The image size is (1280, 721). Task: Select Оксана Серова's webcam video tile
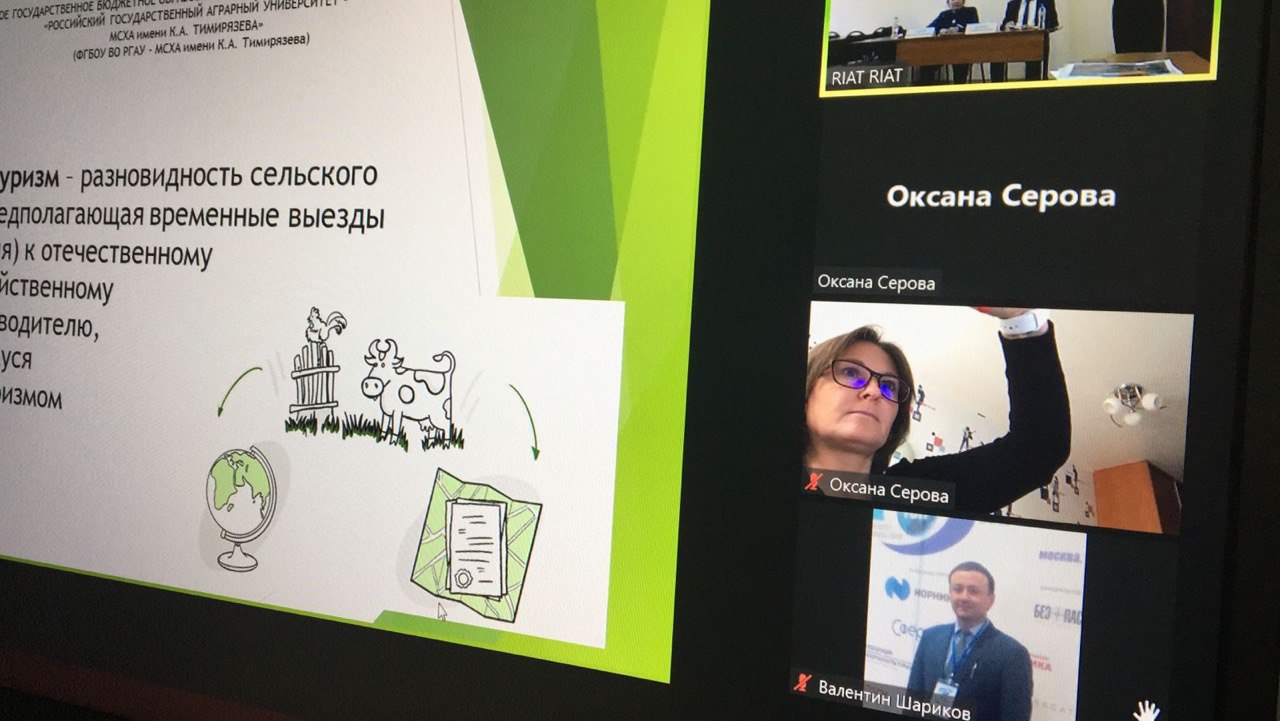click(1000, 415)
